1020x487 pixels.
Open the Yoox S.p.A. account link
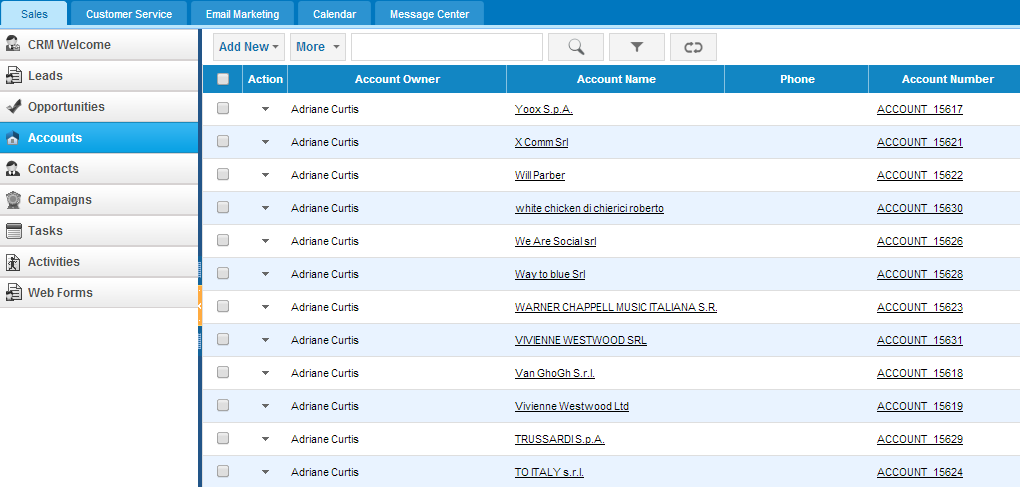click(543, 109)
